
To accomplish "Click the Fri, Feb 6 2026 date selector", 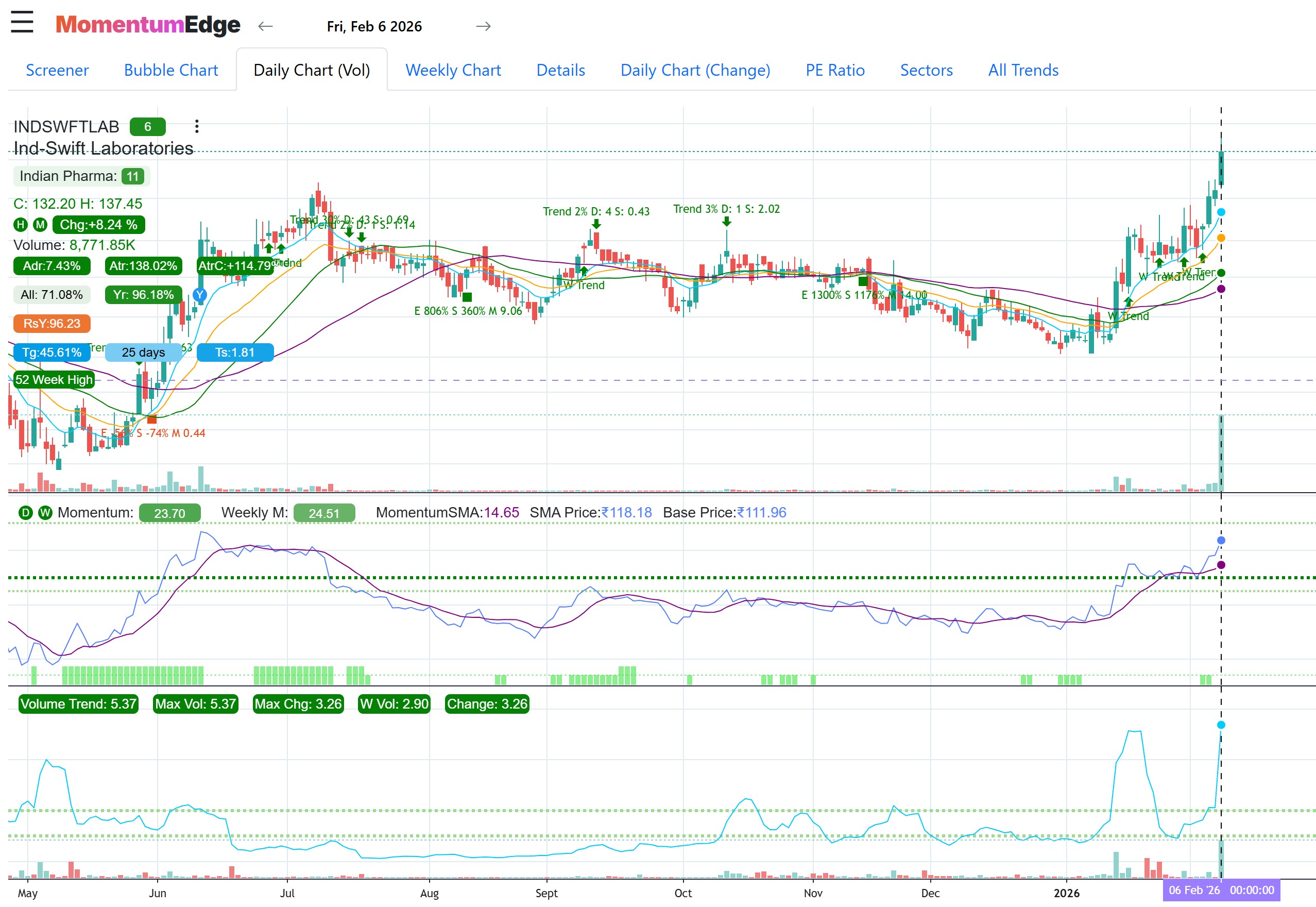I will (374, 26).
